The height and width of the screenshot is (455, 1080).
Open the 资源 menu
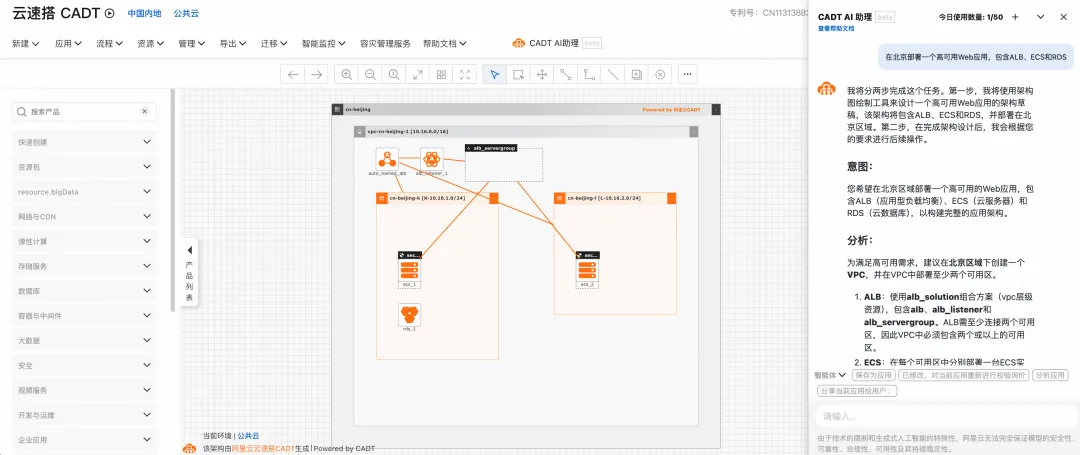pyautogui.click(x=151, y=43)
